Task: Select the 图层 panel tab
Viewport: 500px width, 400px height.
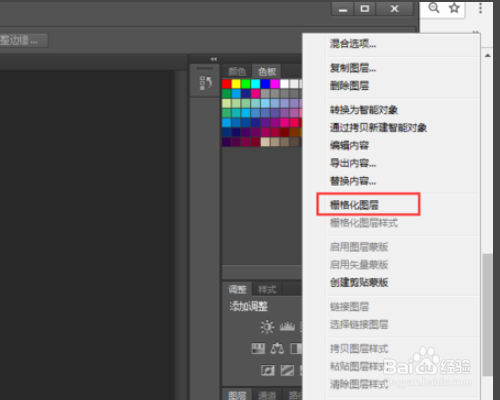Action: click(x=237, y=395)
